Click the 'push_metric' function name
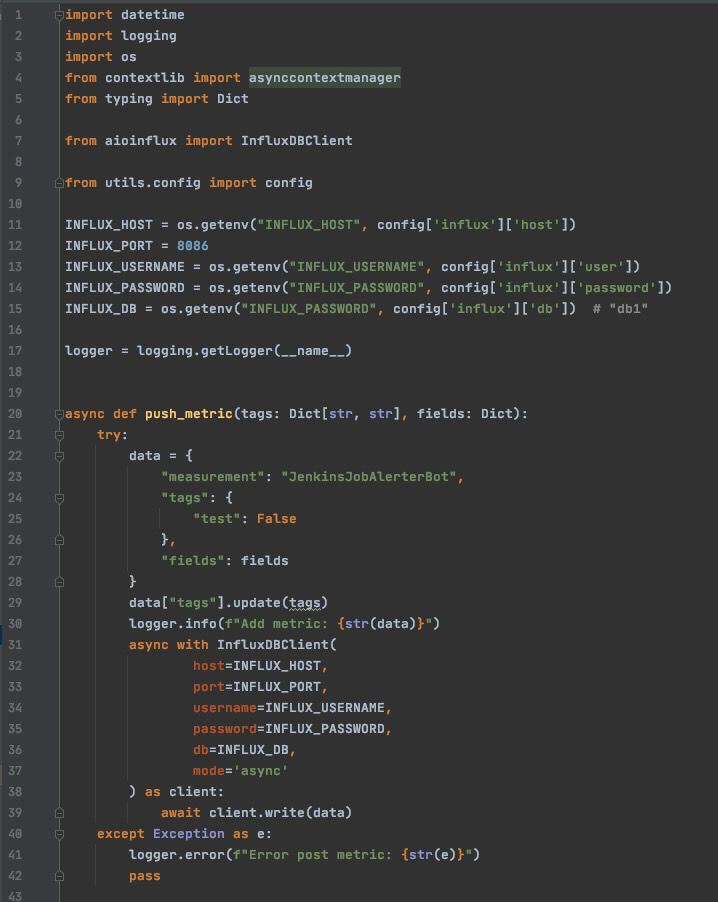 189,414
